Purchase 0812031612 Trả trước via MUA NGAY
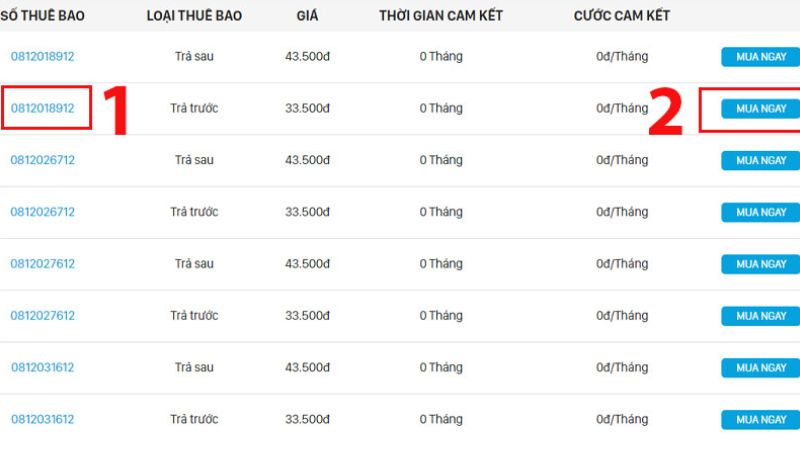Image resolution: width=800 pixels, height=450 pixels. tap(760, 420)
